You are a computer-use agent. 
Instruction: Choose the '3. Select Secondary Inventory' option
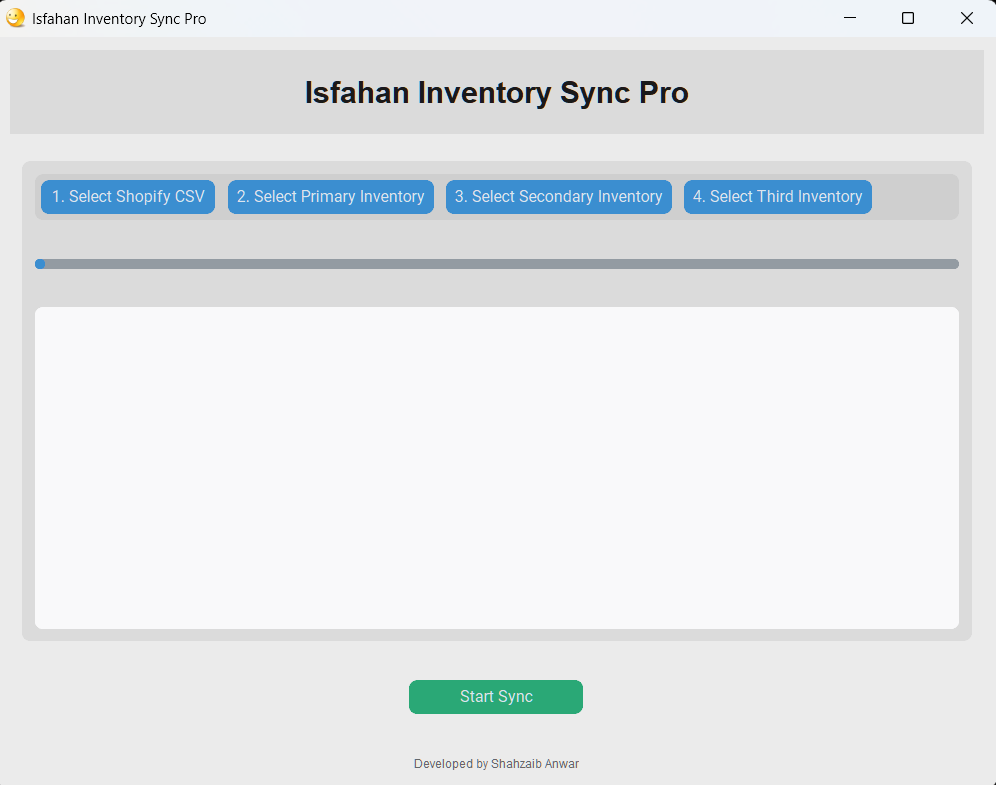tap(558, 197)
